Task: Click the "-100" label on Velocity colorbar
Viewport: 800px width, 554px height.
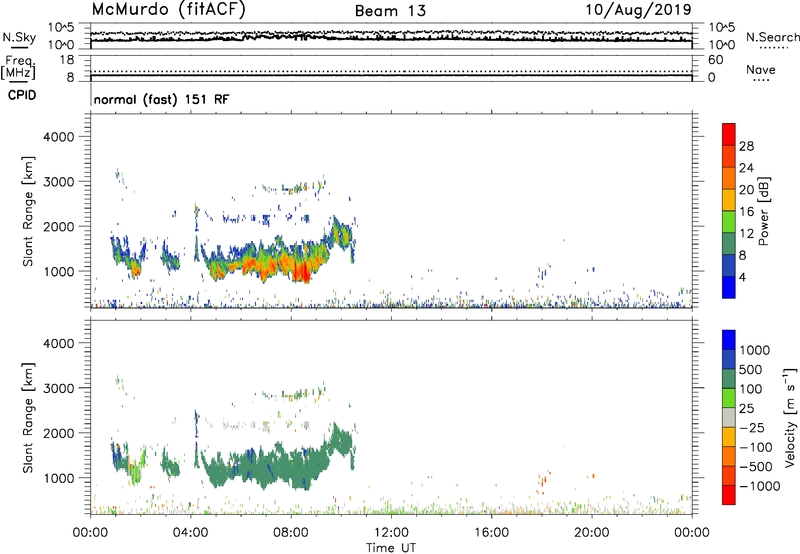Action: tap(756, 447)
